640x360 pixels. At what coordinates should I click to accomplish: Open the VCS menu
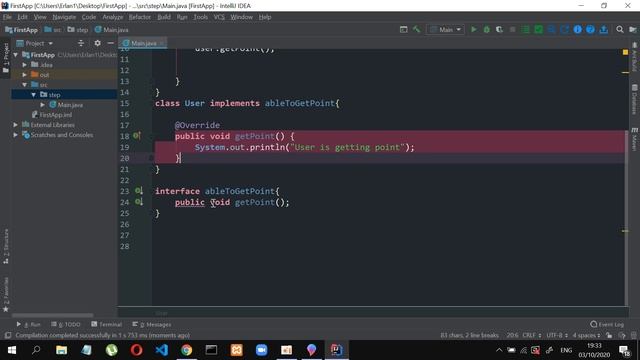coord(219,17)
